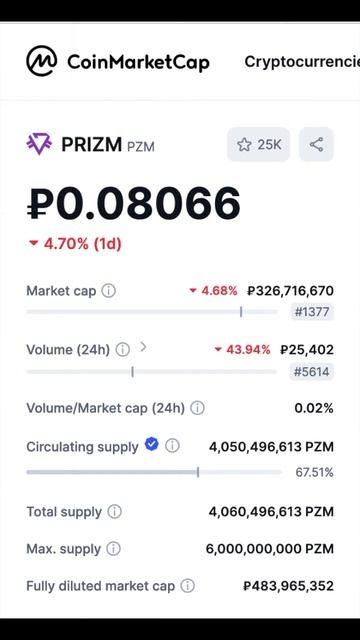The height and width of the screenshot is (640, 360).
Task: Click the Volume (24h) info icon
Action: point(122,350)
